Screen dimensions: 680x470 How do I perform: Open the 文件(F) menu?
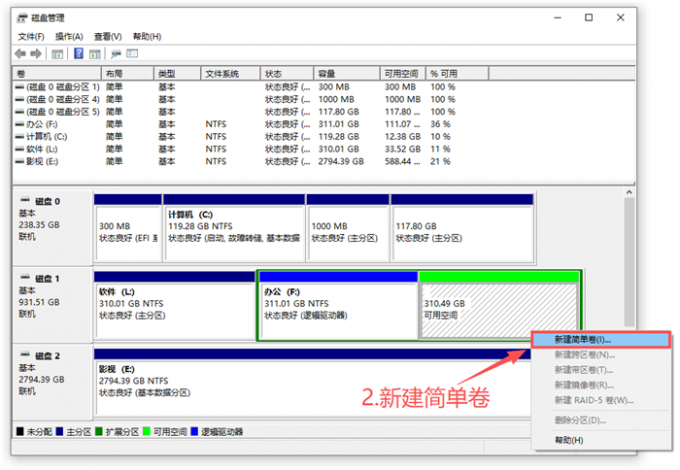coord(31,36)
